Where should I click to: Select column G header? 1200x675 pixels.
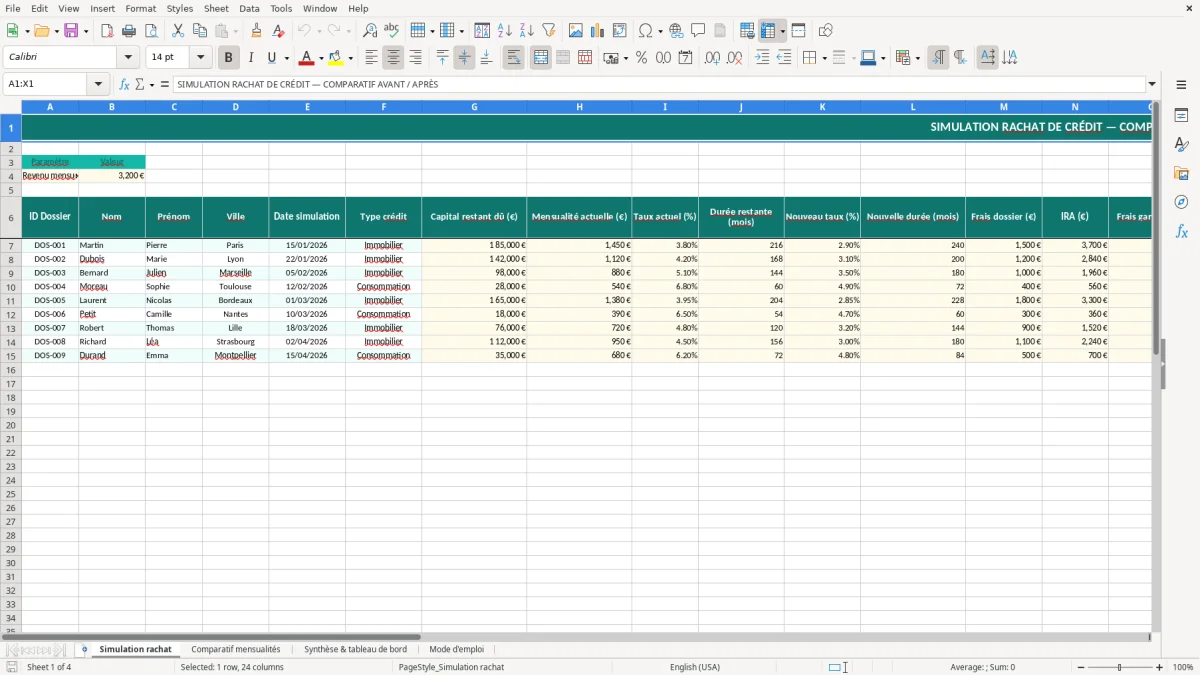474,106
